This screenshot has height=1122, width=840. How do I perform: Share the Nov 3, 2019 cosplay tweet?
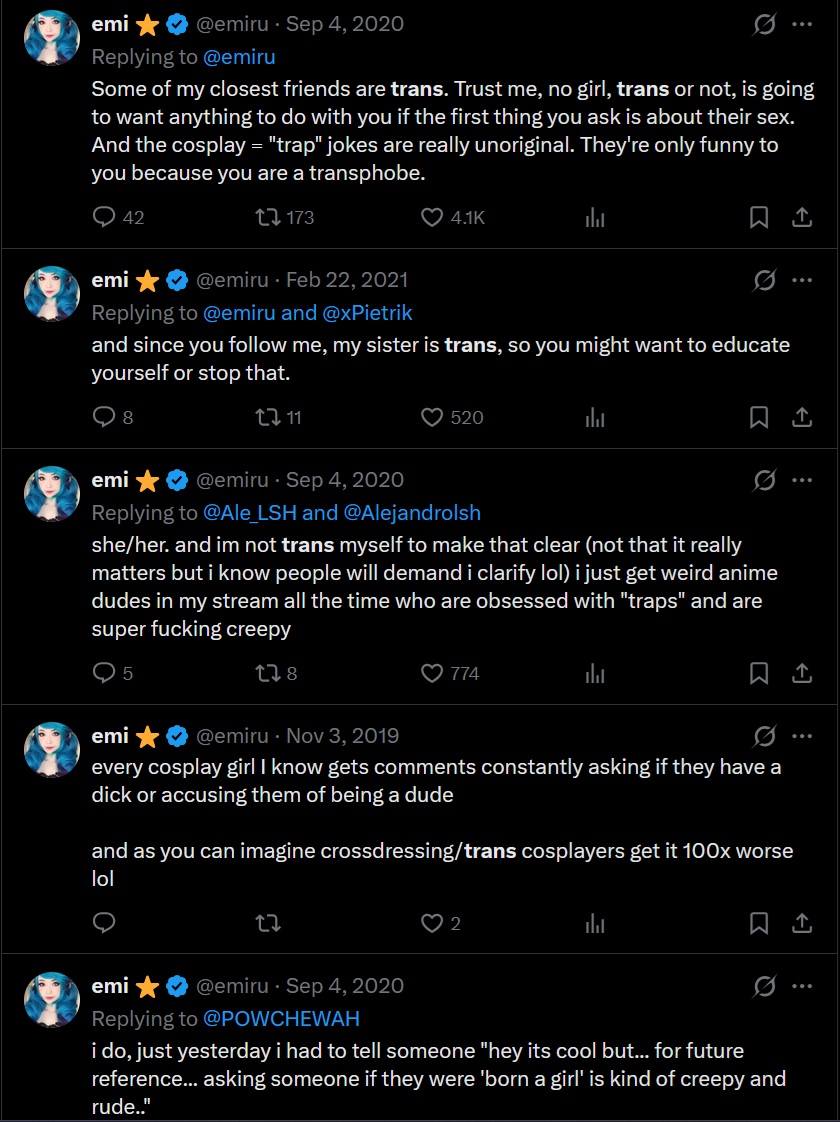tap(801, 923)
